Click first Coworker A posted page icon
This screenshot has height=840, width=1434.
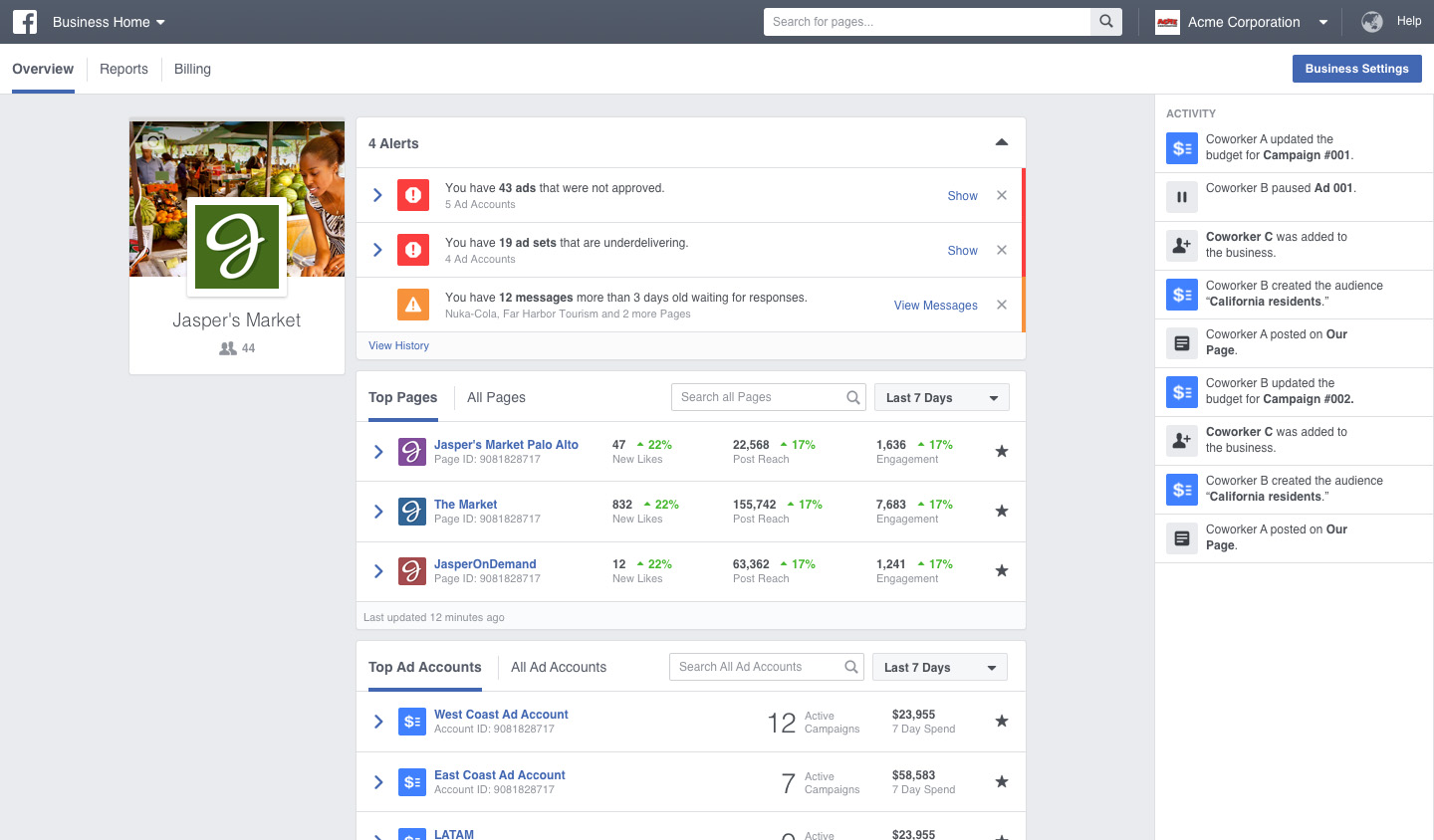pos(1182,343)
